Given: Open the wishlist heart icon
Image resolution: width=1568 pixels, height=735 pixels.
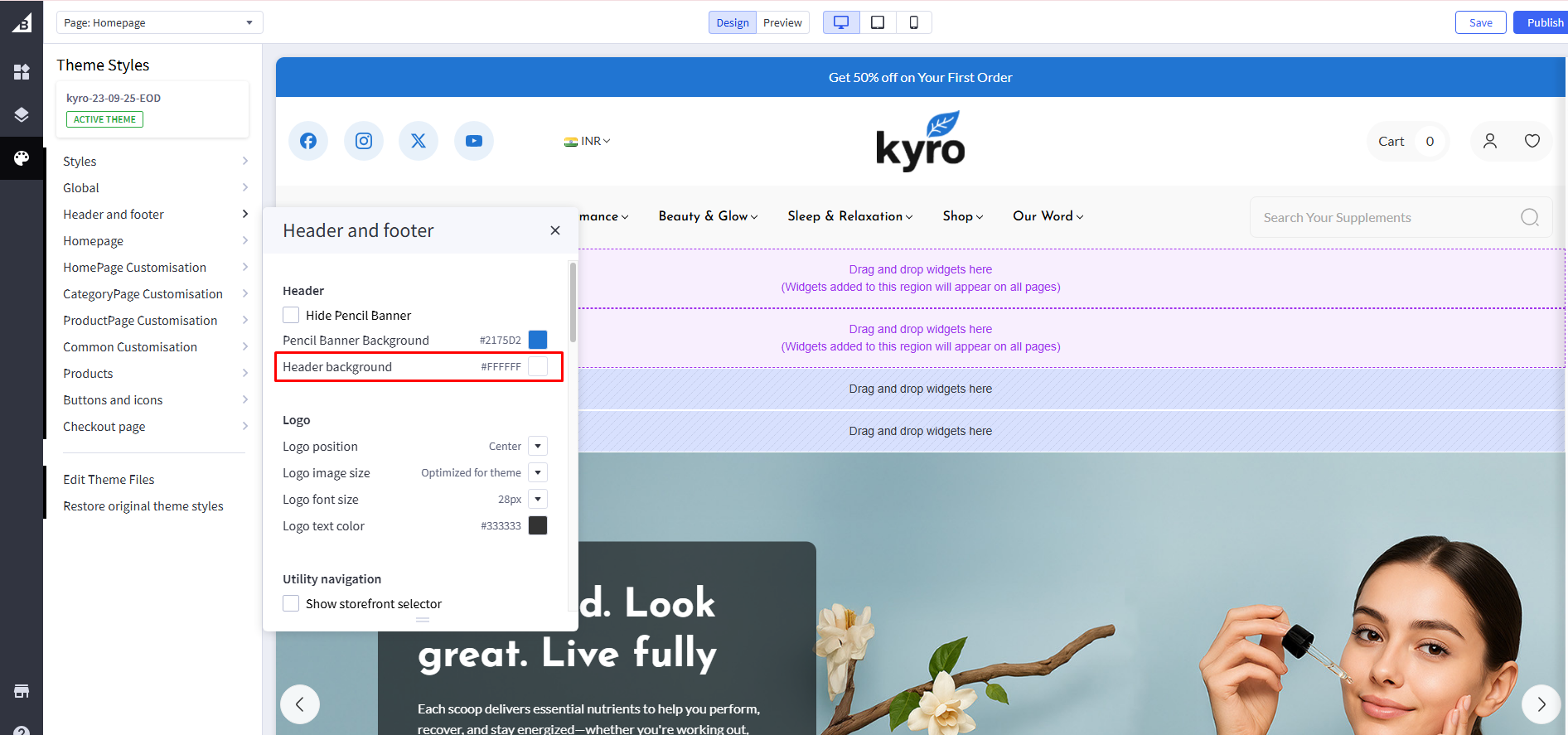Looking at the screenshot, I should tap(1532, 141).
